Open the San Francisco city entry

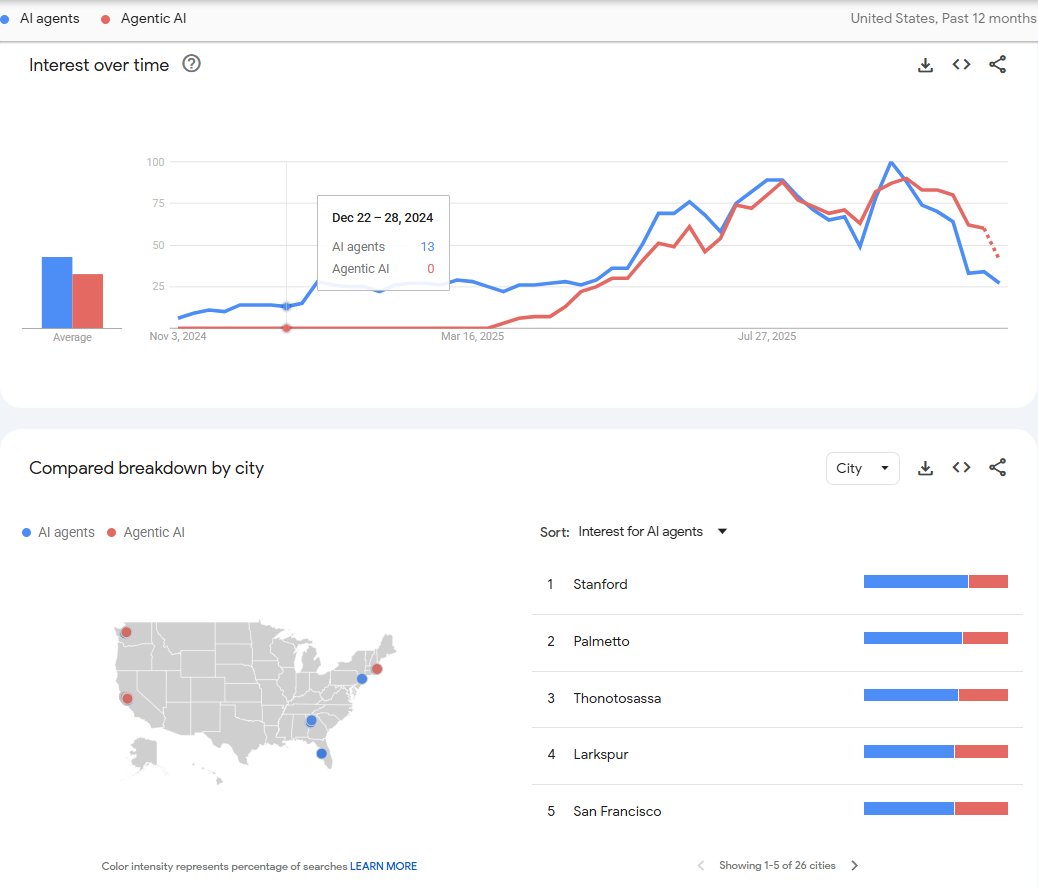pyautogui.click(x=617, y=811)
